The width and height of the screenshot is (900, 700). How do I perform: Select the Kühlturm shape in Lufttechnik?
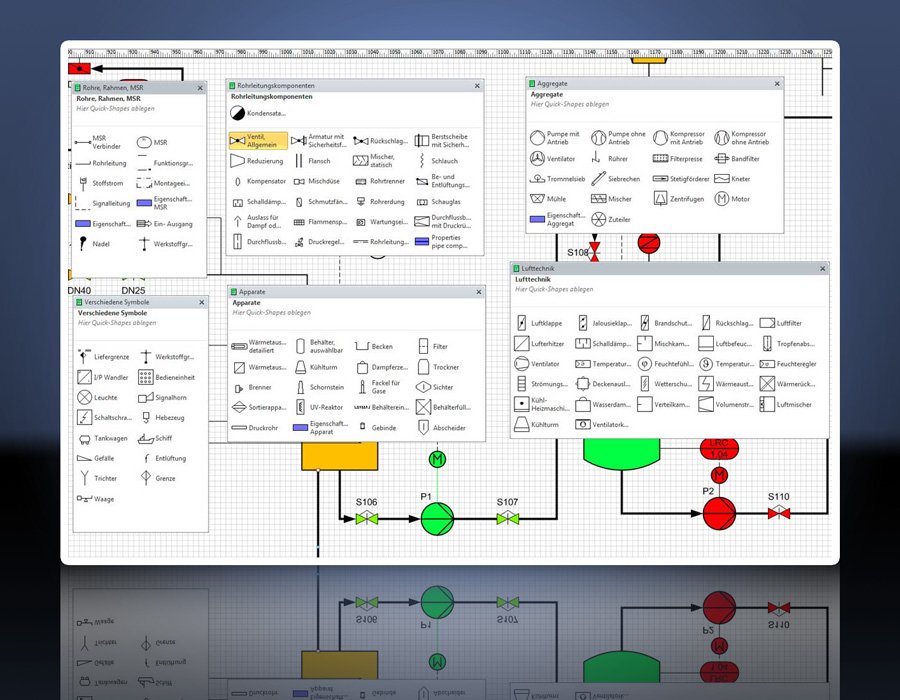536,425
